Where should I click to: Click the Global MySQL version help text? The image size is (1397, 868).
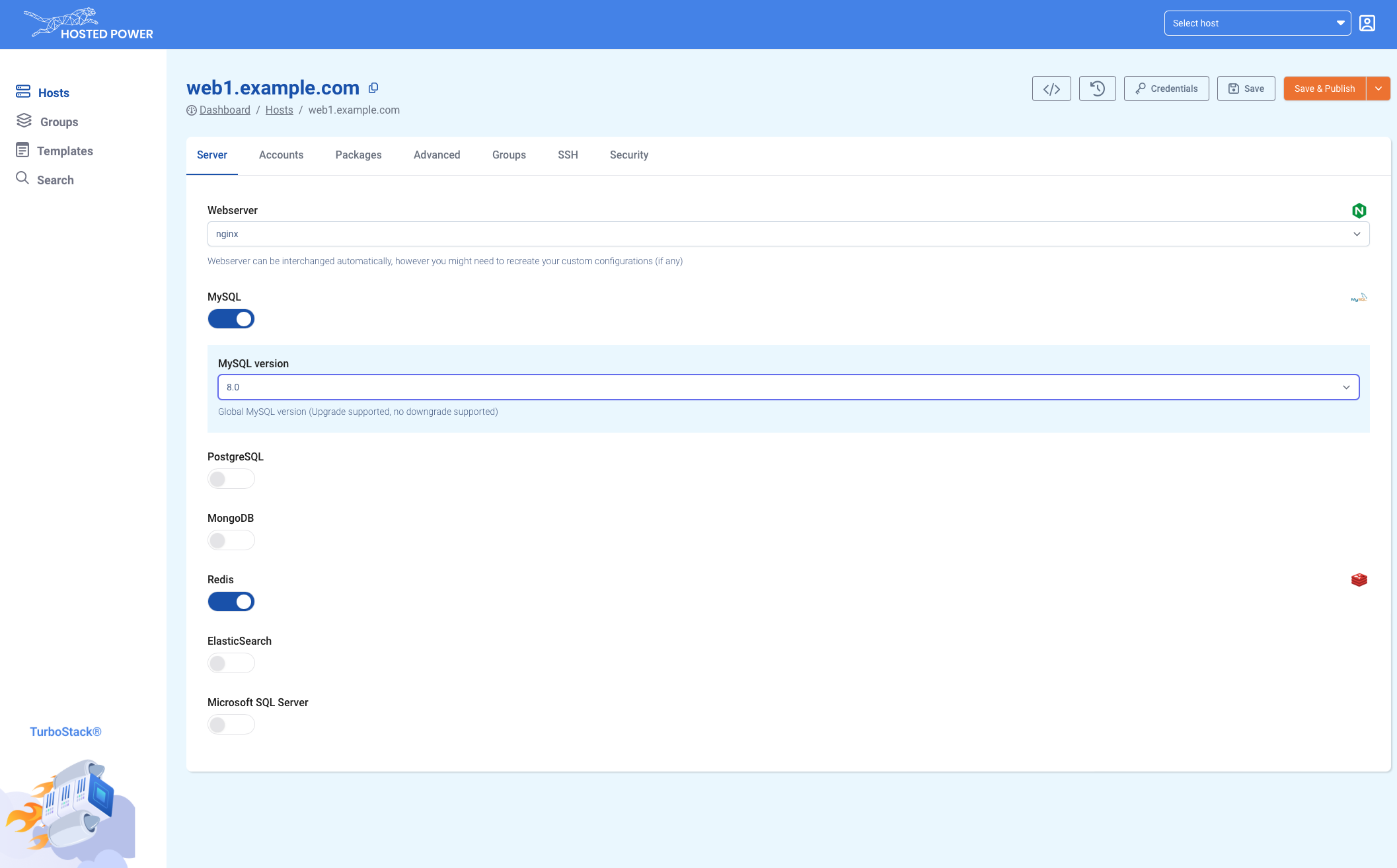[x=358, y=412]
